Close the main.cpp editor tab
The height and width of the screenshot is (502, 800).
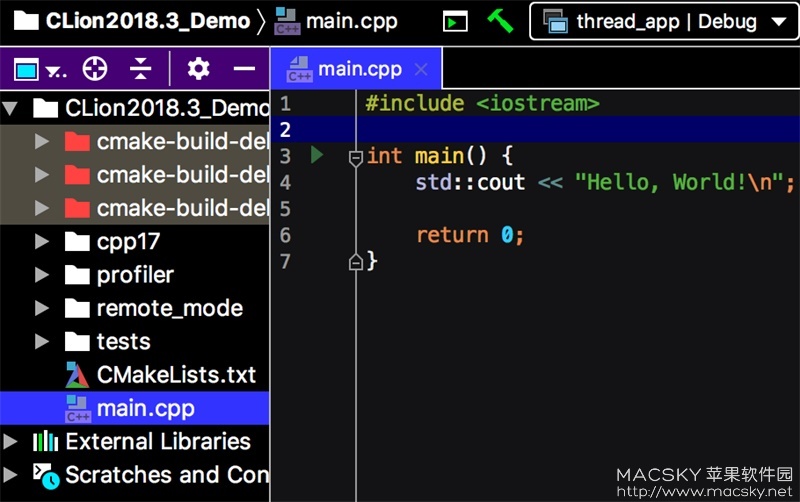pos(421,69)
